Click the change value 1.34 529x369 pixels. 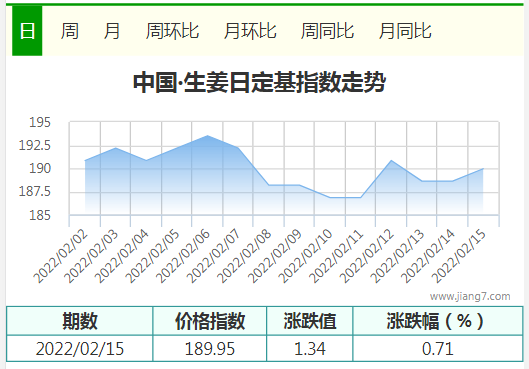pyautogui.click(x=310, y=349)
